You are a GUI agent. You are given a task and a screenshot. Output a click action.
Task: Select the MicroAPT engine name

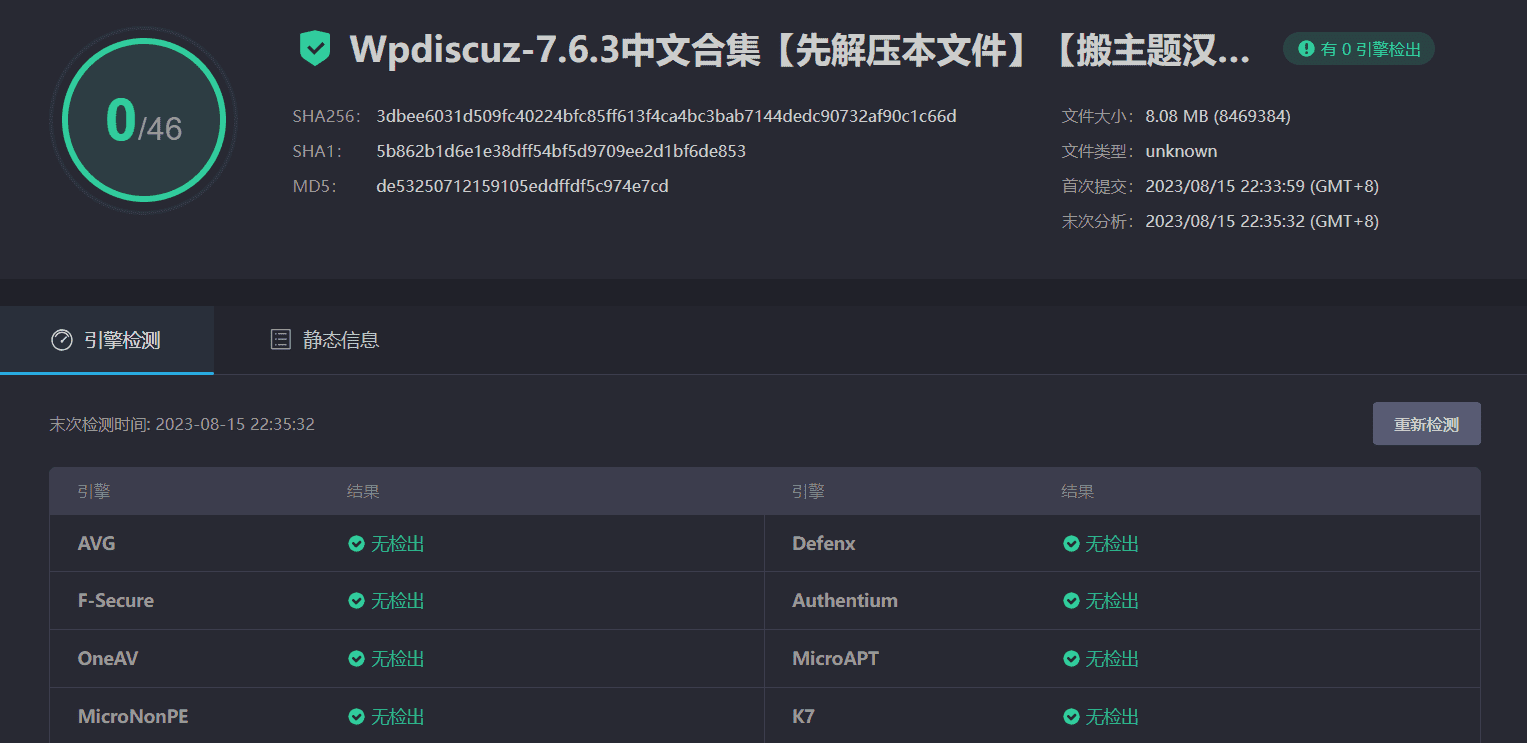click(836, 659)
